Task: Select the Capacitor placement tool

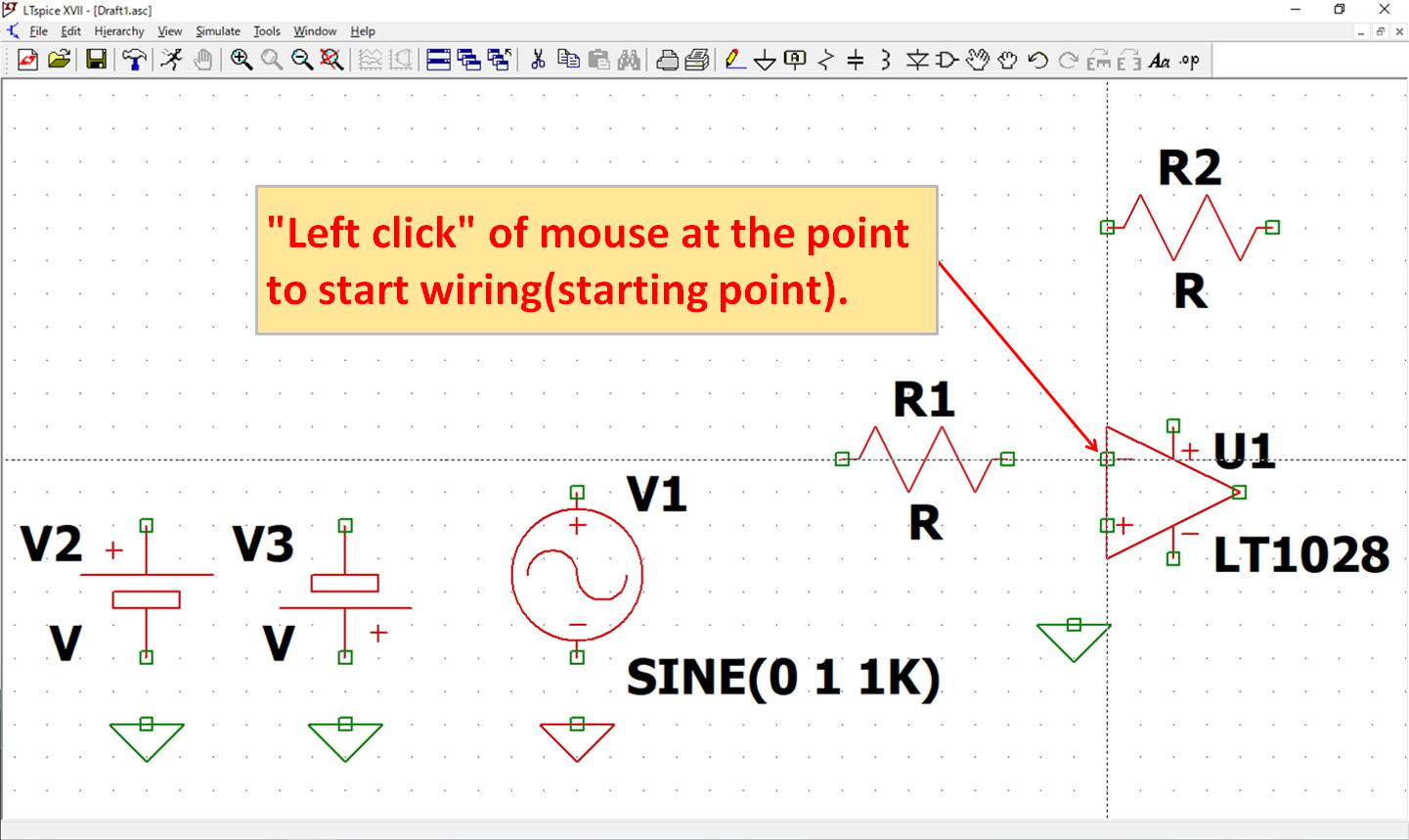Action: tap(855, 60)
